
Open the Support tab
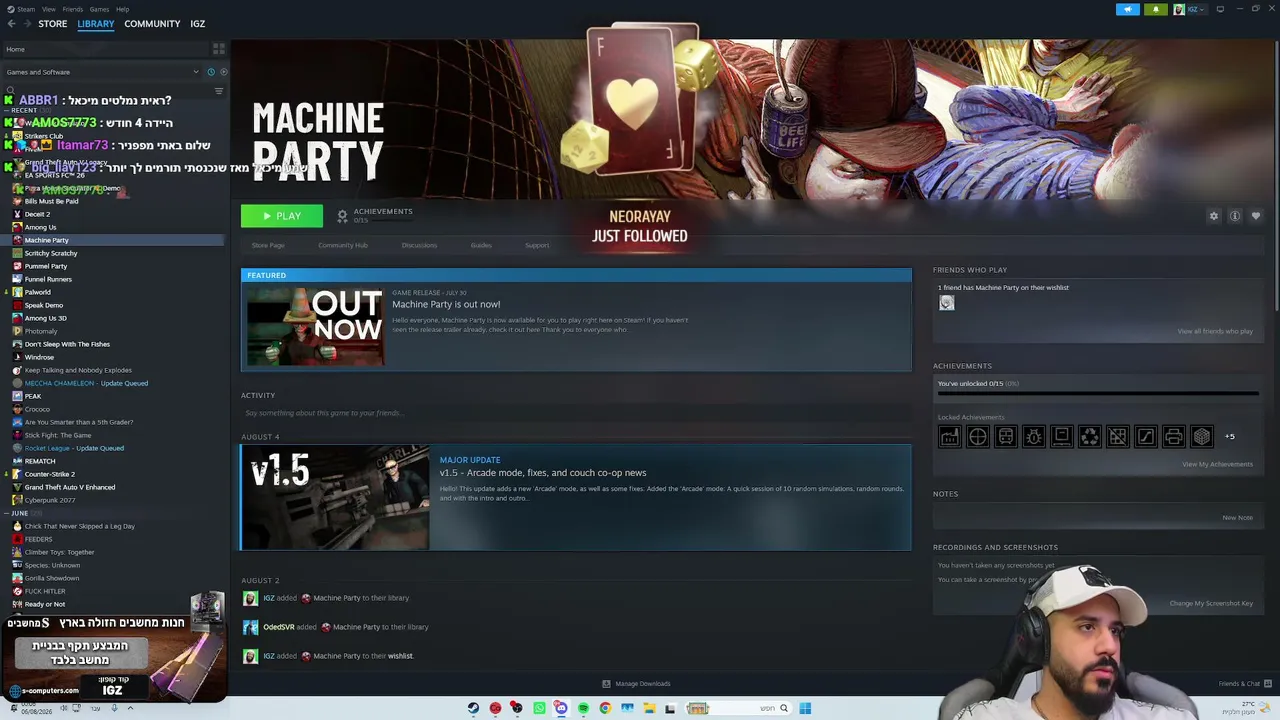(x=537, y=245)
